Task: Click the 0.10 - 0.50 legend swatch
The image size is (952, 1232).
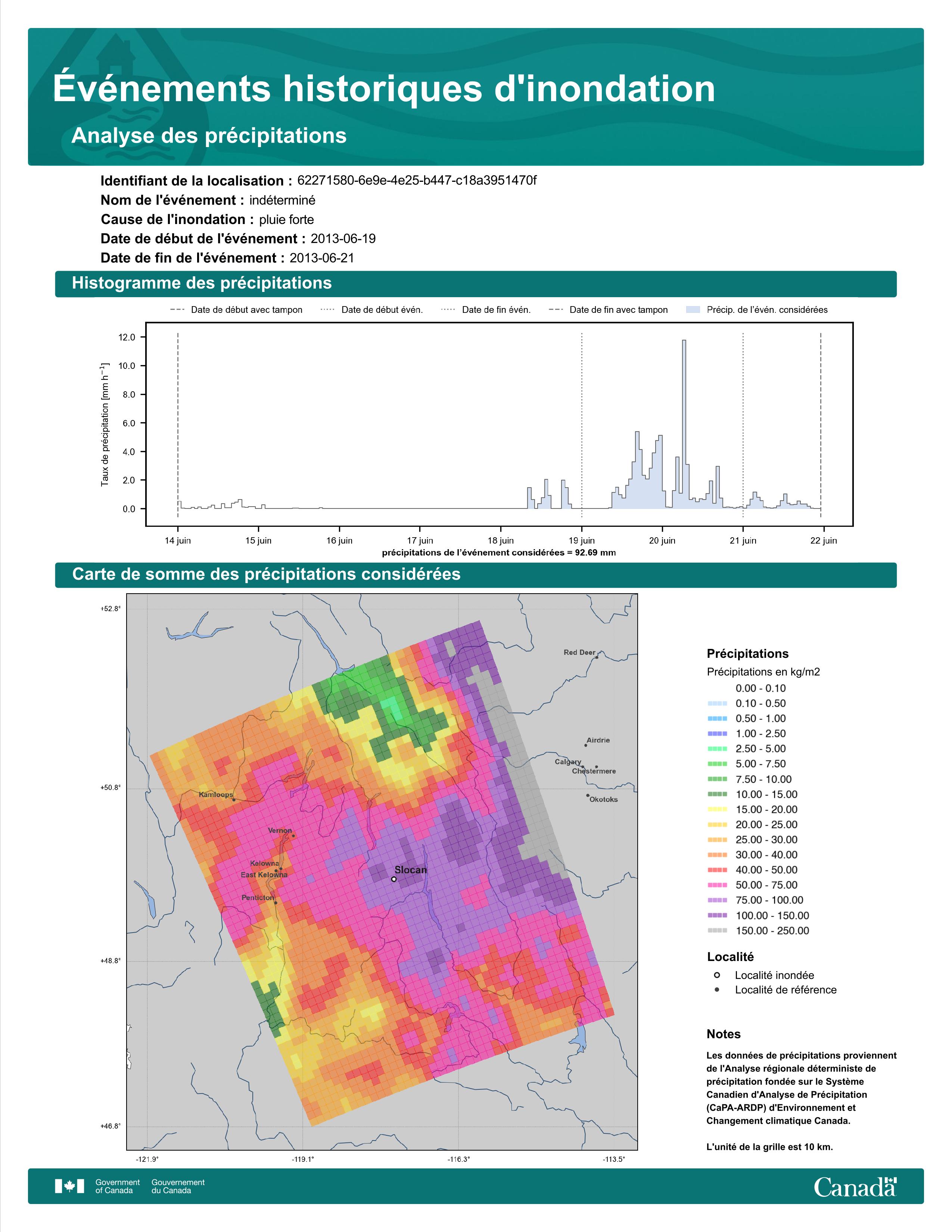Action: click(718, 703)
